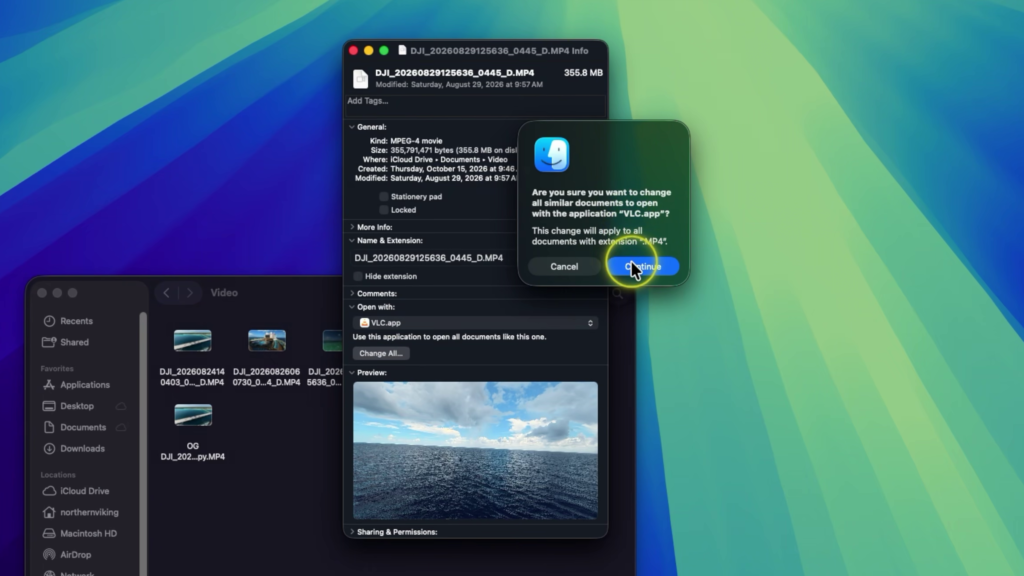The height and width of the screenshot is (576, 1024).
Task: Expand the Sharing & Permissions section
Action: pos(352,532)
